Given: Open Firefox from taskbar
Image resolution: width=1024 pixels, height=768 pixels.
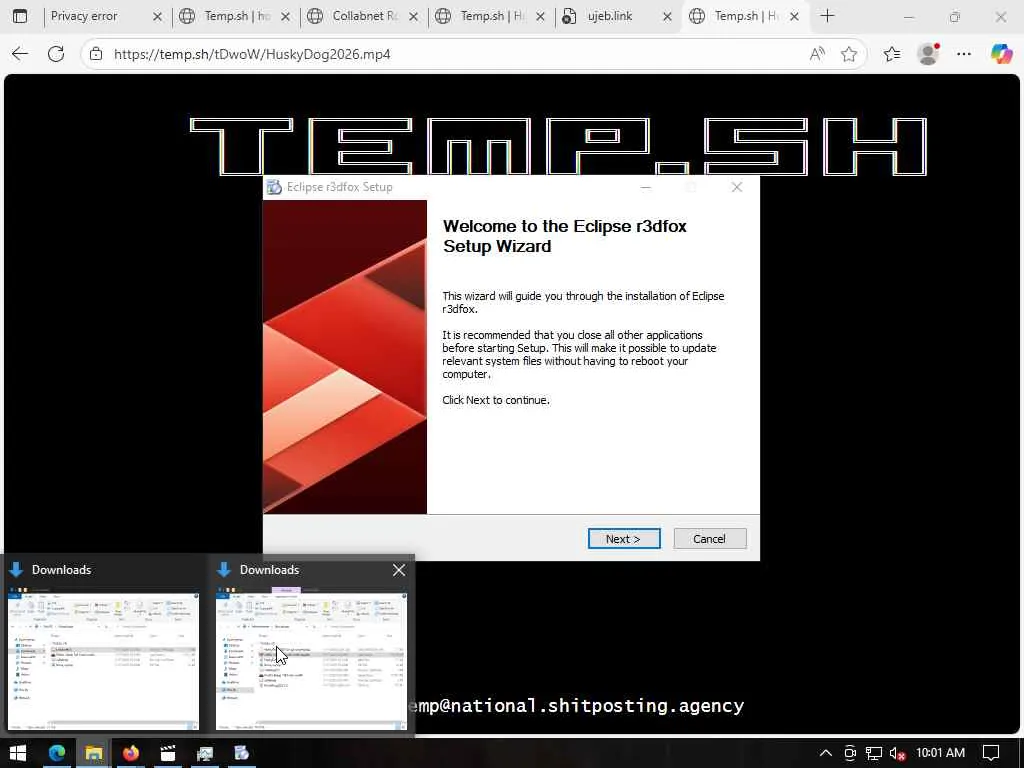Looking at the screenshot, I should 131,753.
